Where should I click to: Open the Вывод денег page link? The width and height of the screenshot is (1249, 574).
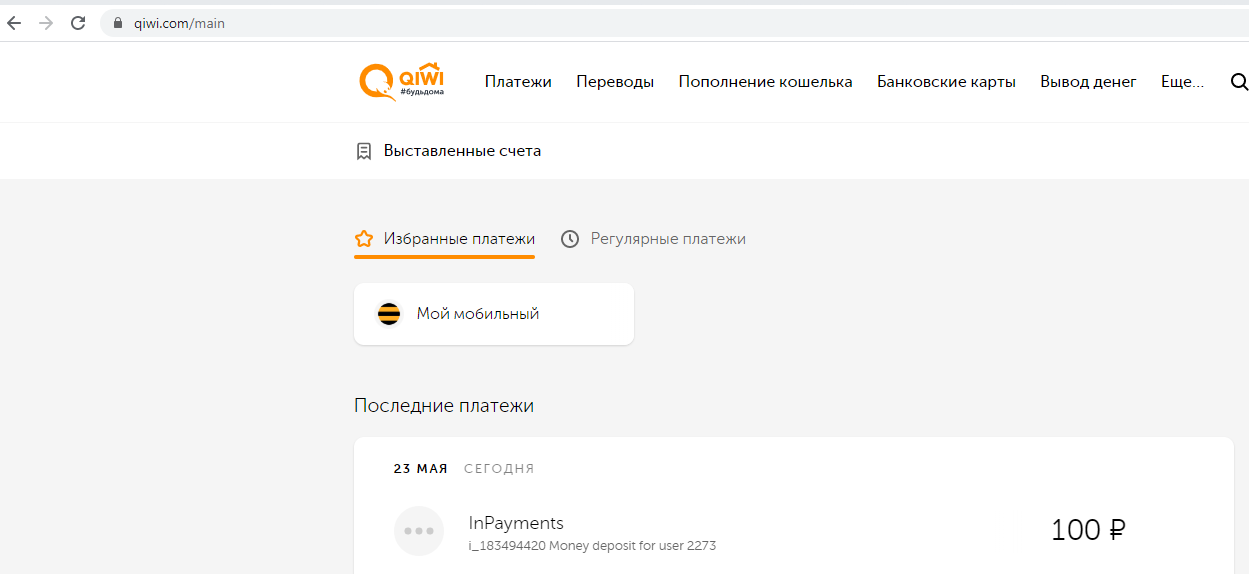coord(1088,82)
